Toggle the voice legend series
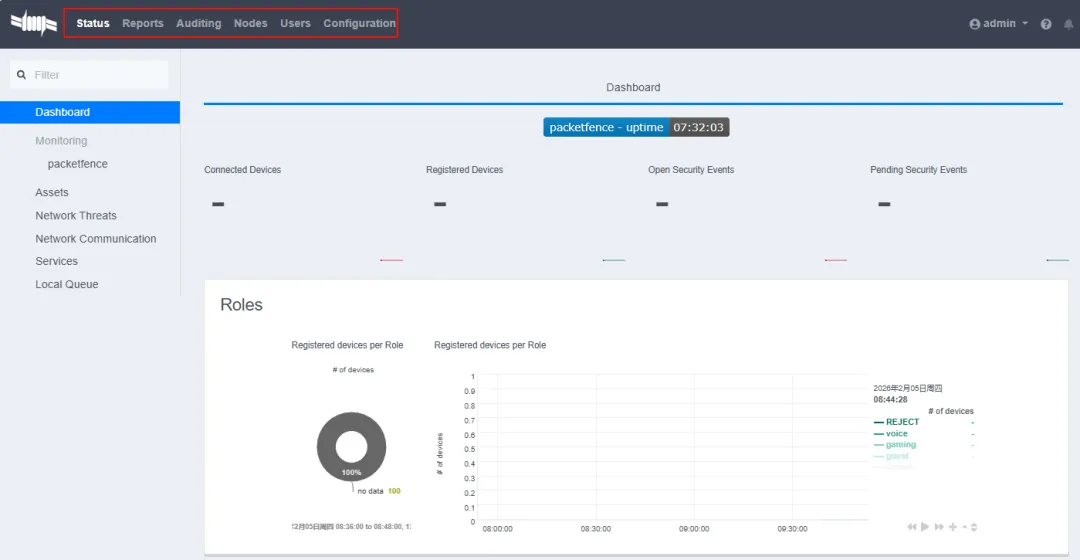Image resolution: width=1080 pixels, height=560 pixels. [x=896, y=434]
